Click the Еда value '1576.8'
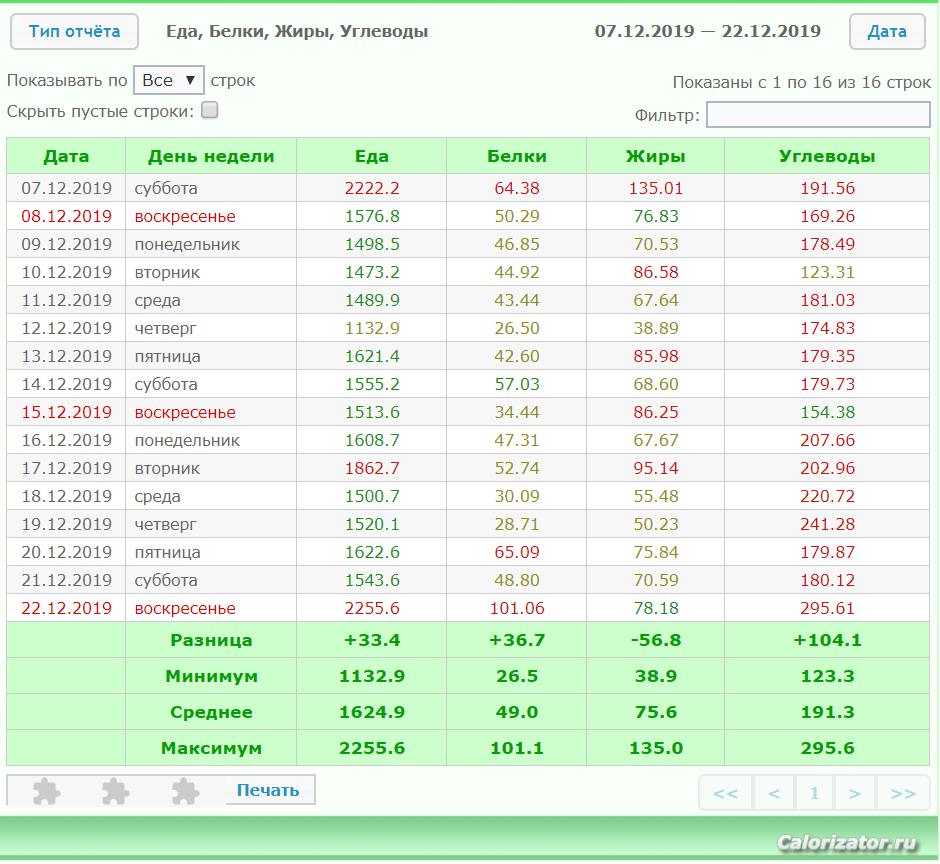 (x=372, y=216)
